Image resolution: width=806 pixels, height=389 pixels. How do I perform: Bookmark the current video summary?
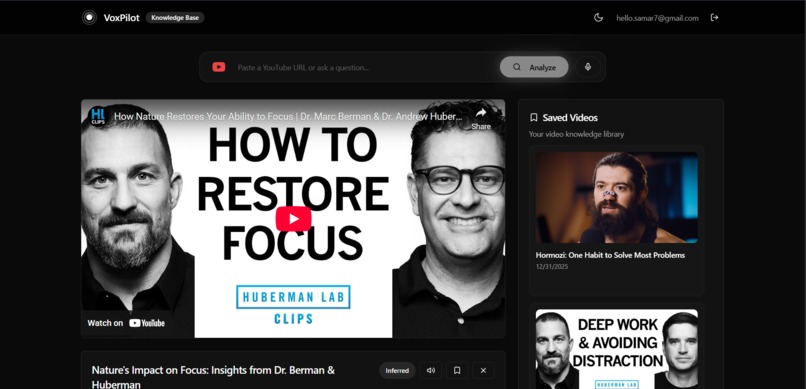pyautogui.click(x=457, y=371)
